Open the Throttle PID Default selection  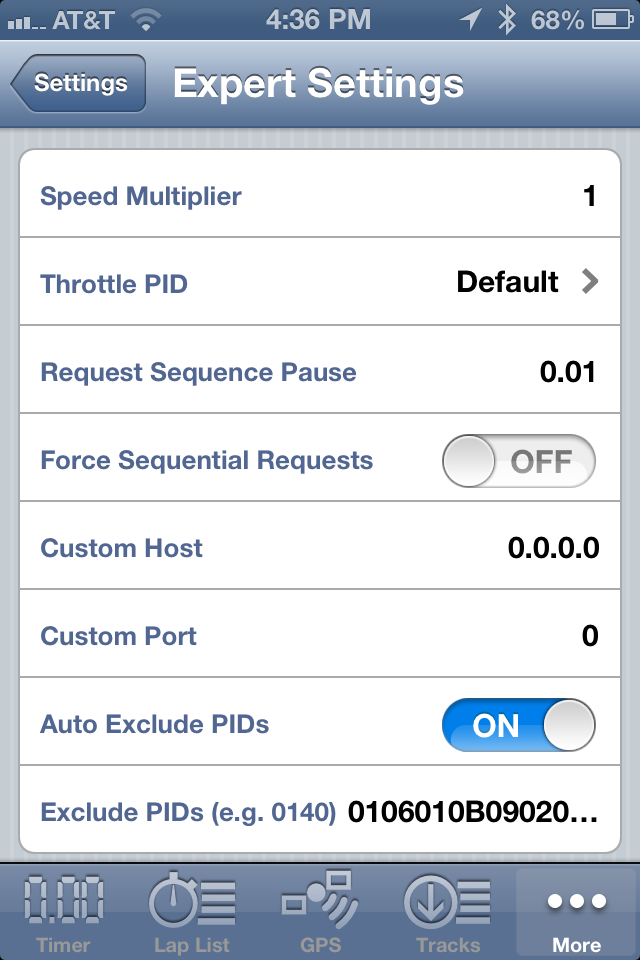pos(507,282)
